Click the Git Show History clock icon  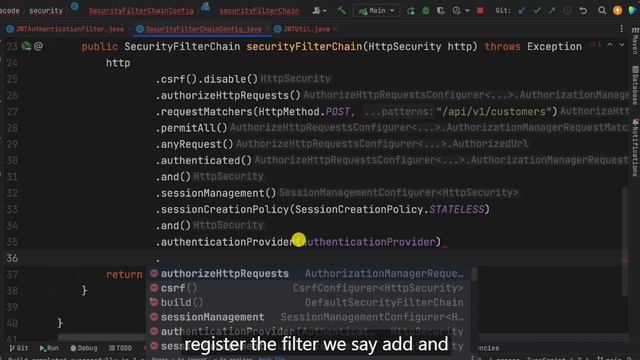pyautogui.click(x=567, y=11)
